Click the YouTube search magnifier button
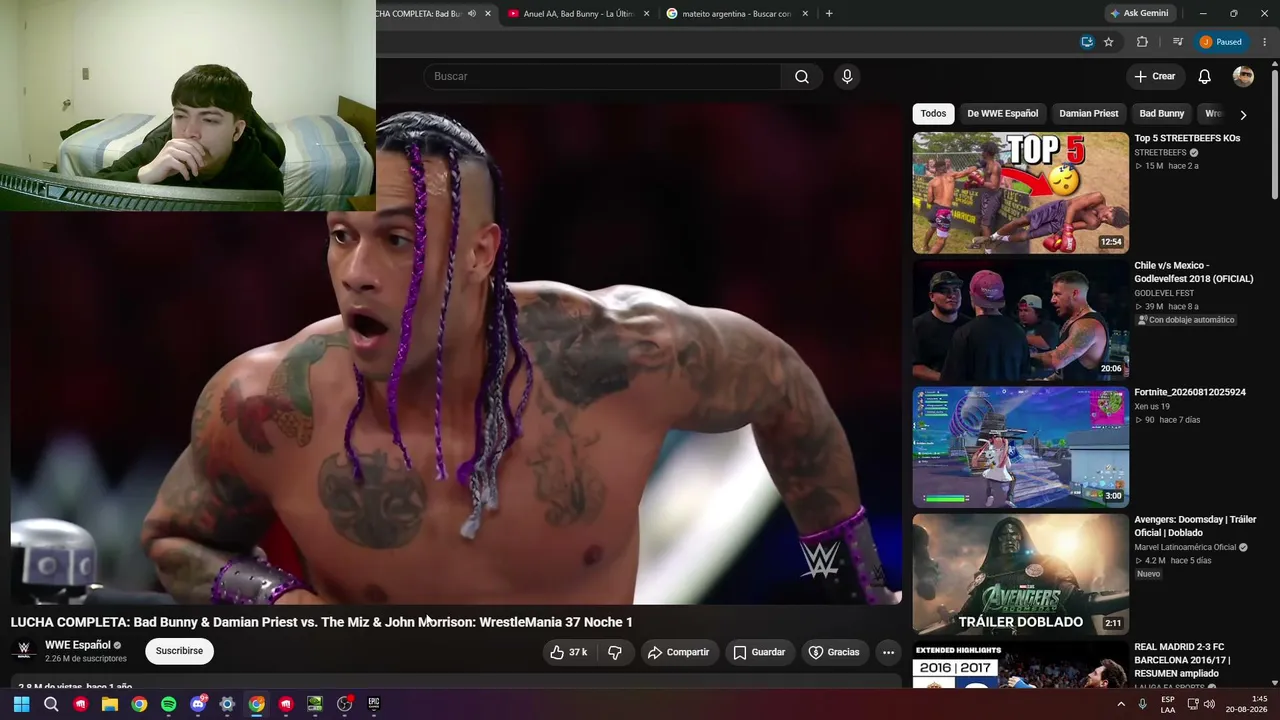1280x720 pixels. pyautogui.click(x=801, y=76)
